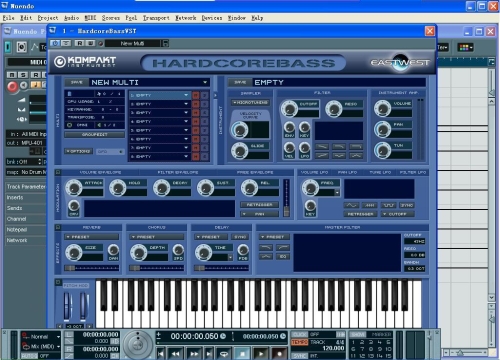The height and width of the screenshot is (360, 500).
Task: Open the File menu
Action: tap(9, 18)
